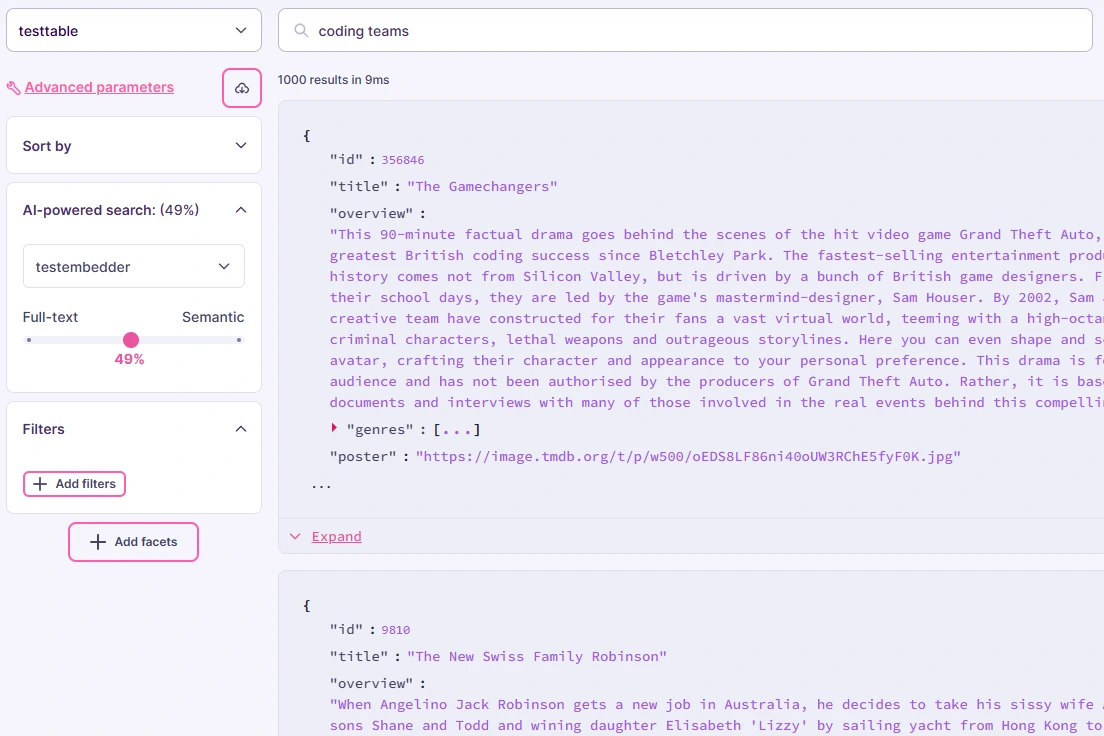Collapse the AI-powered search section

point(240,210)
